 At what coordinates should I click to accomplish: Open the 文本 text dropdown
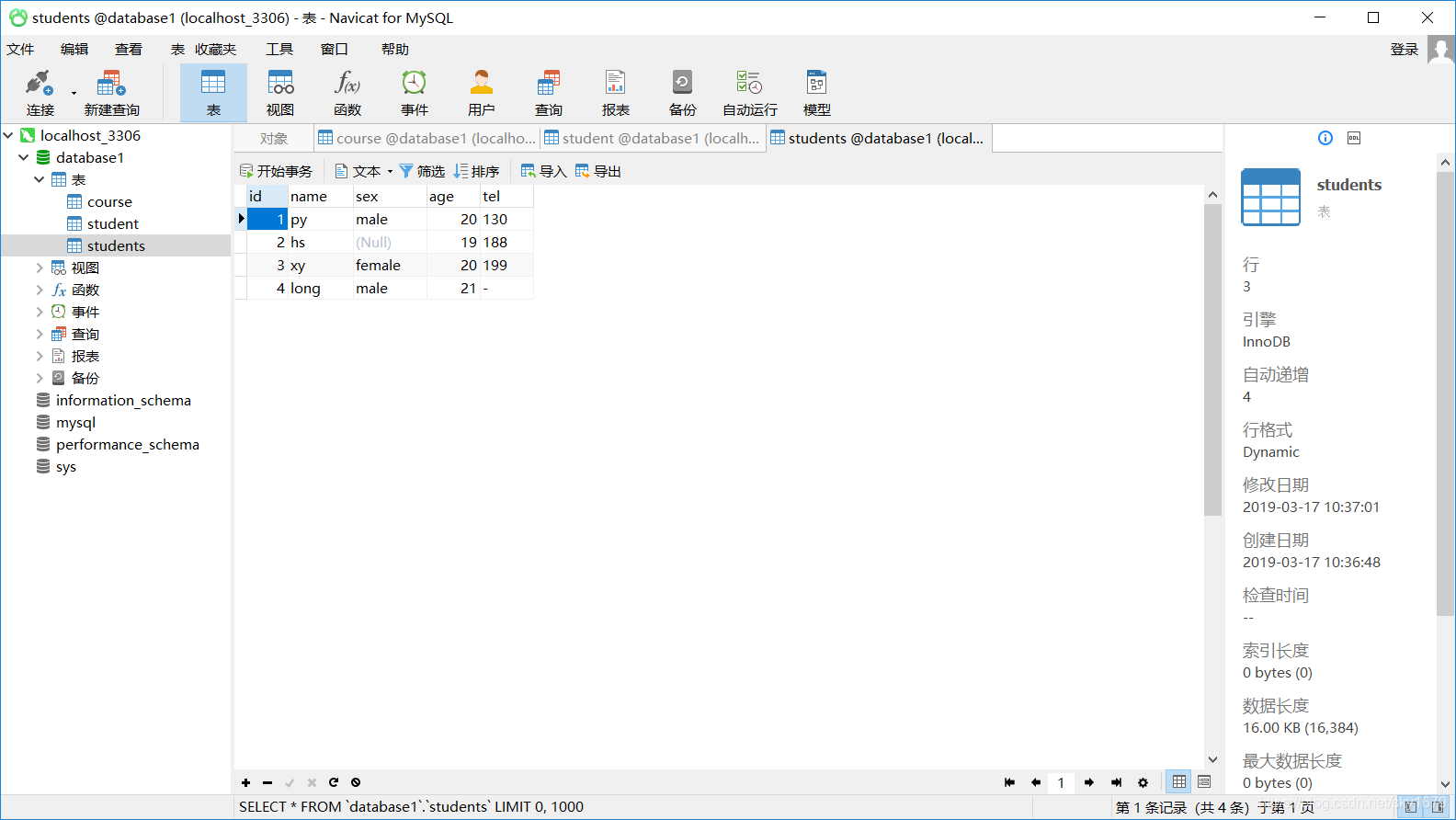[x=364, y=171]
